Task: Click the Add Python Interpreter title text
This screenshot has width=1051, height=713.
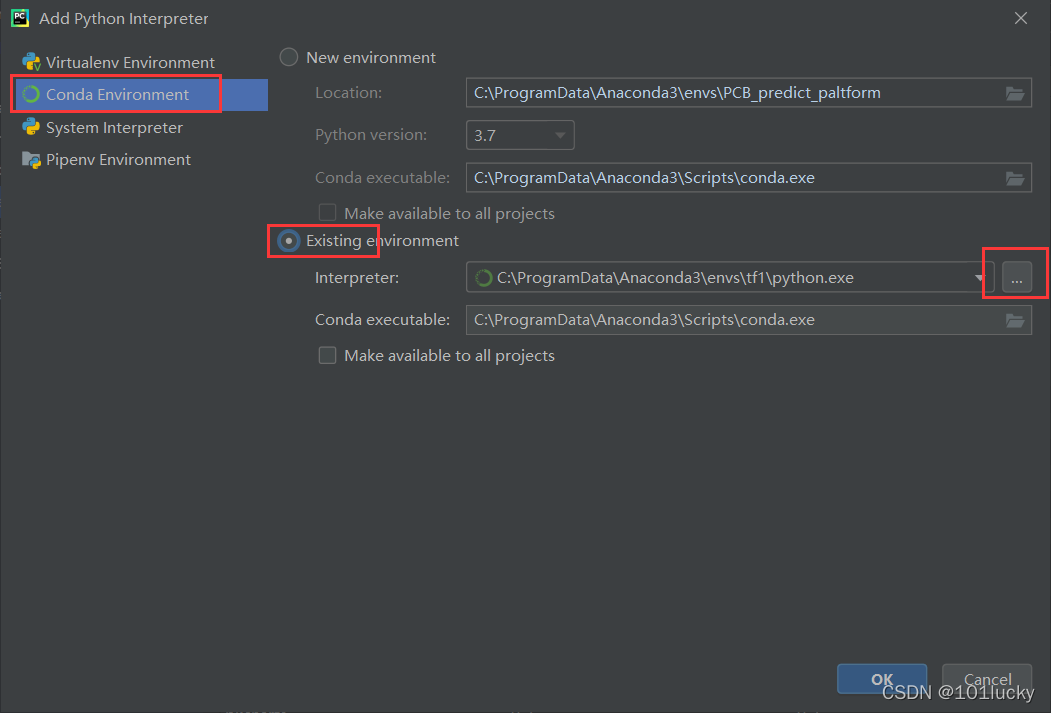Action: point(124,19)
